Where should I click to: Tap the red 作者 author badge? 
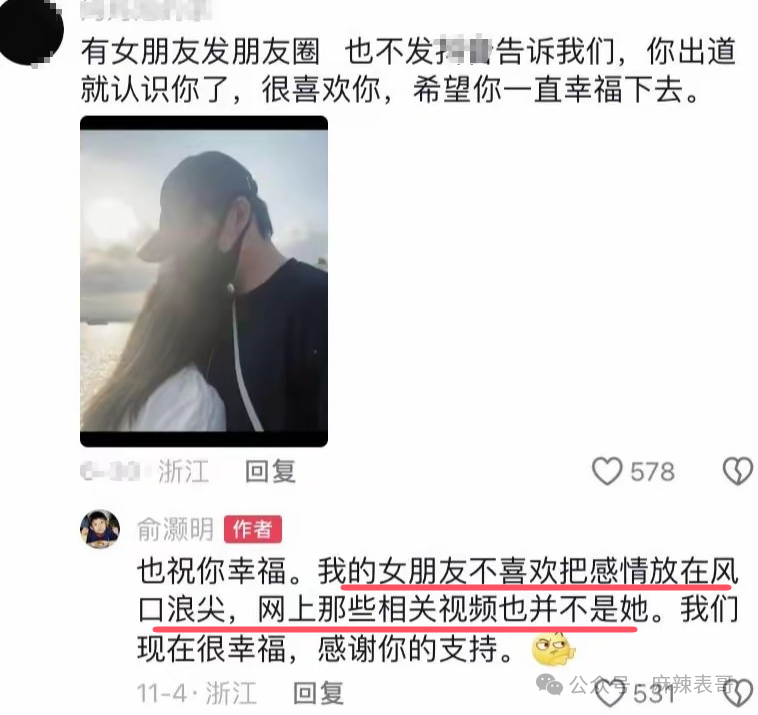click(x=252, y=529)
